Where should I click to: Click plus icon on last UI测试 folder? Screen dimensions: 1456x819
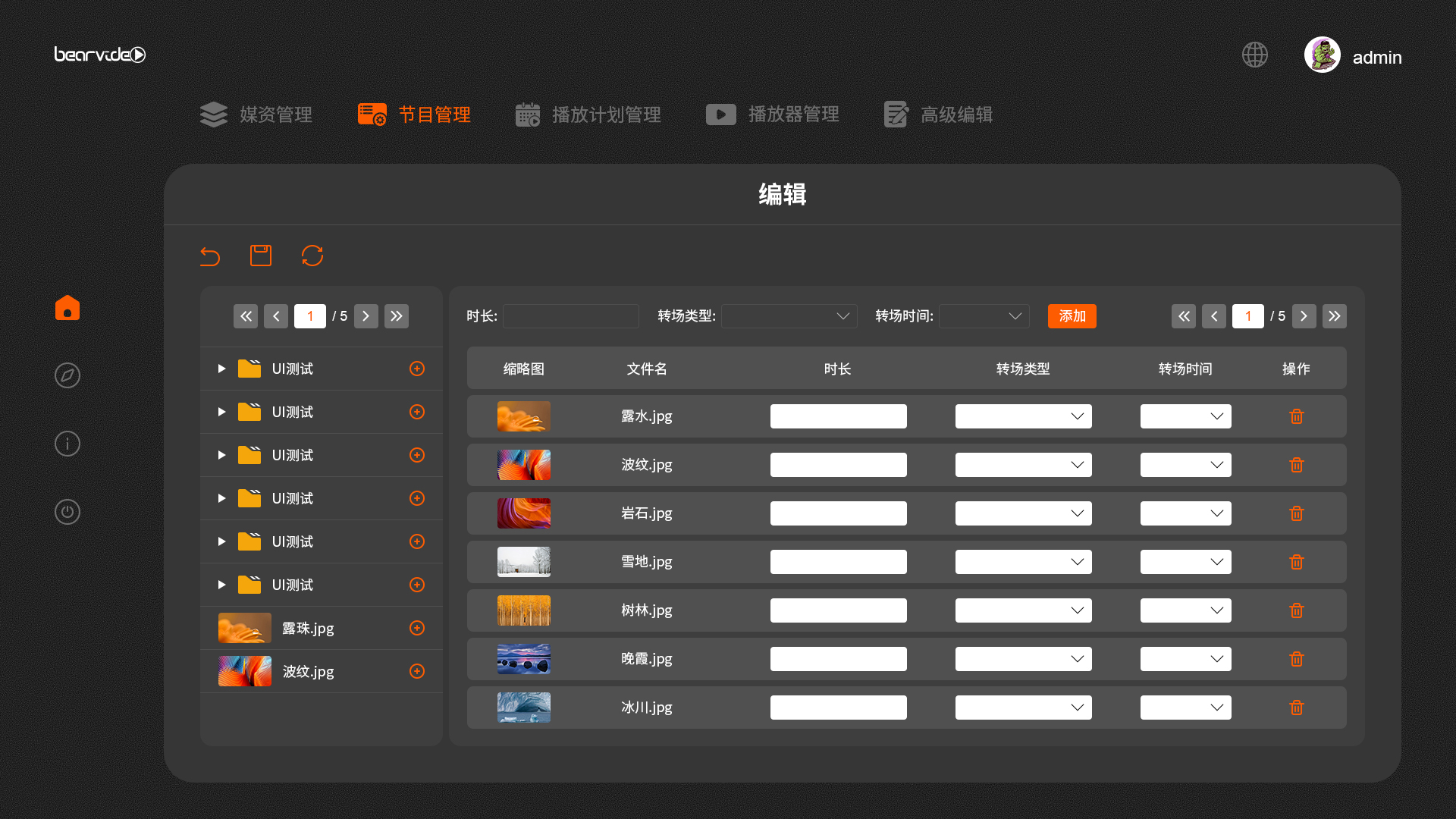pyautogui.click(x=417, y=585)
